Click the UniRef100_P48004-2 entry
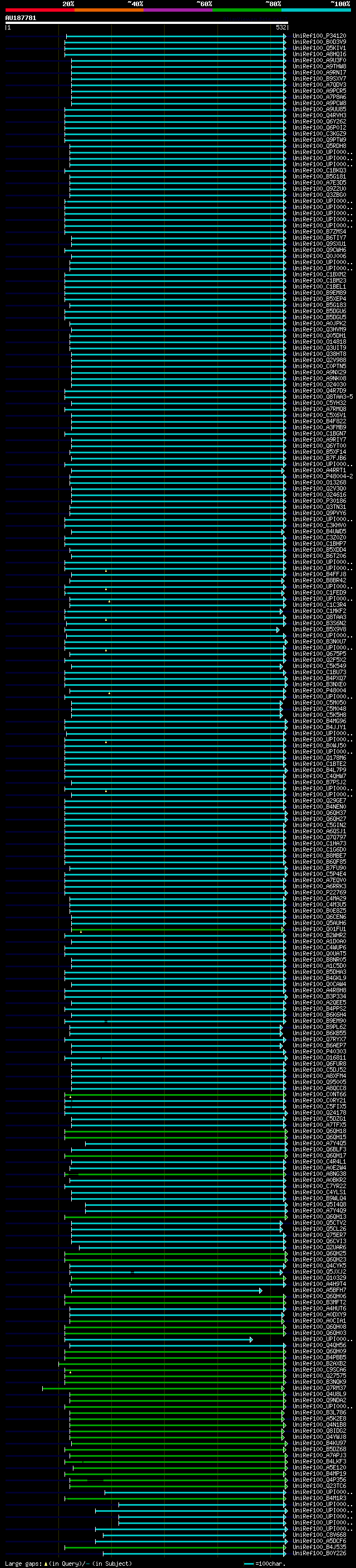This screenshot has width=356, height=1568. pos(323,477)
